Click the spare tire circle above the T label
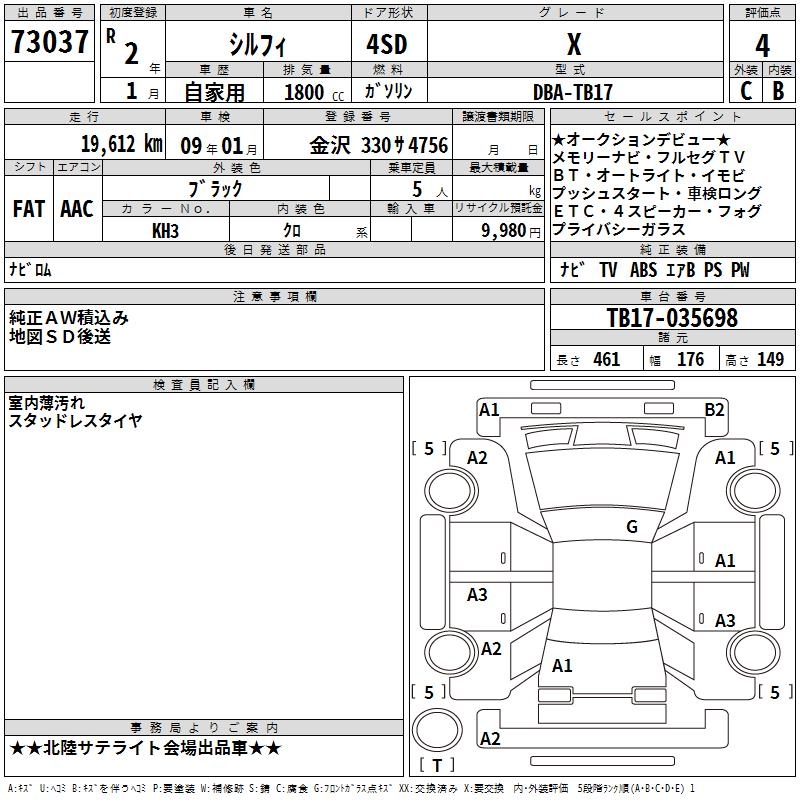800x800 pixels. click(x=437, y=730)
